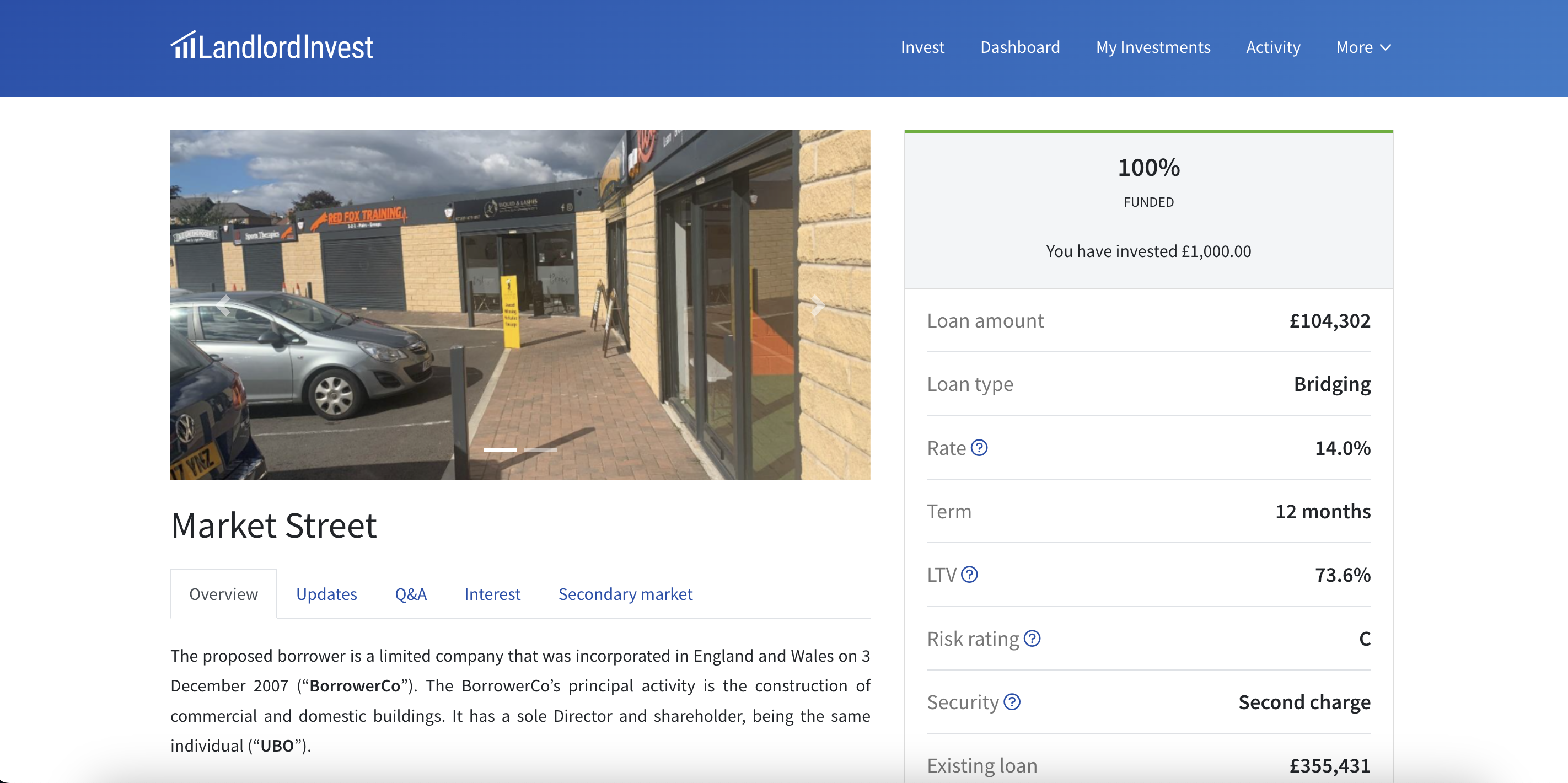Click the Bridging loan type value
This screenshot has height=783, width=1568.
(1332, 384)
